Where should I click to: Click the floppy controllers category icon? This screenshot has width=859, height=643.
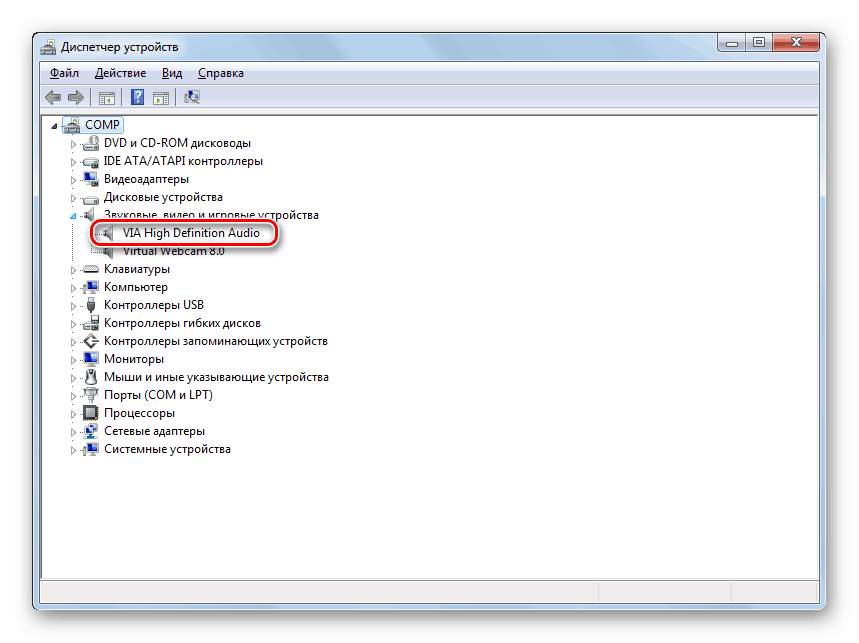[91, 323]
